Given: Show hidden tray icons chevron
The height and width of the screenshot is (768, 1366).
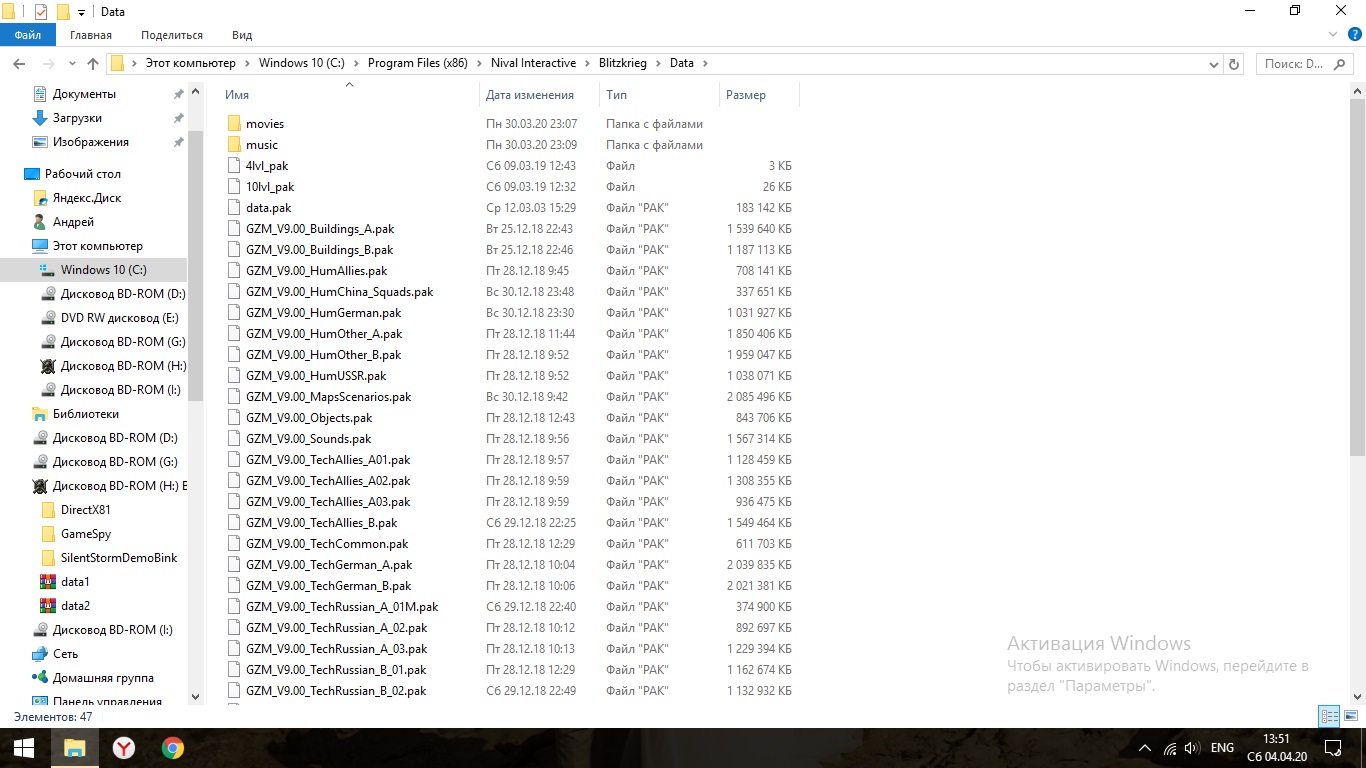Looking at the screenshot, I should point(1146,748).
